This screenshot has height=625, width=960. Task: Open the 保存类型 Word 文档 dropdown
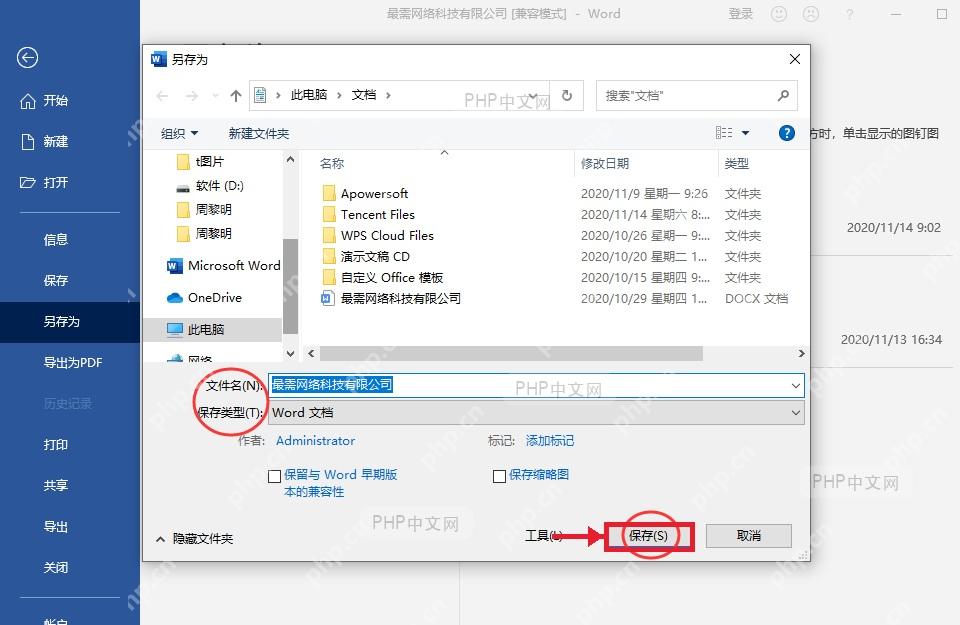click(x=536, y=413)
